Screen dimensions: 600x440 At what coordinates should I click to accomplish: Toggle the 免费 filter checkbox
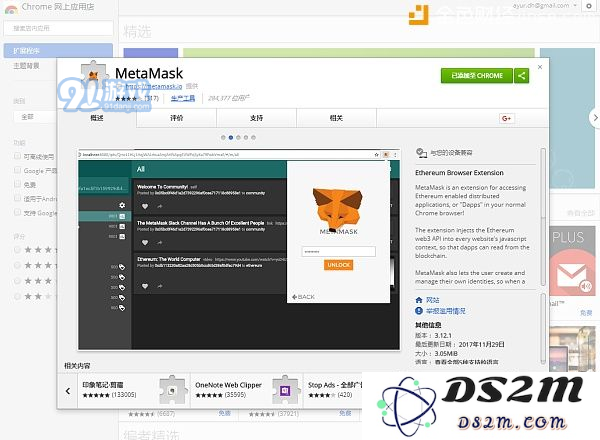(x=17, y=184)
